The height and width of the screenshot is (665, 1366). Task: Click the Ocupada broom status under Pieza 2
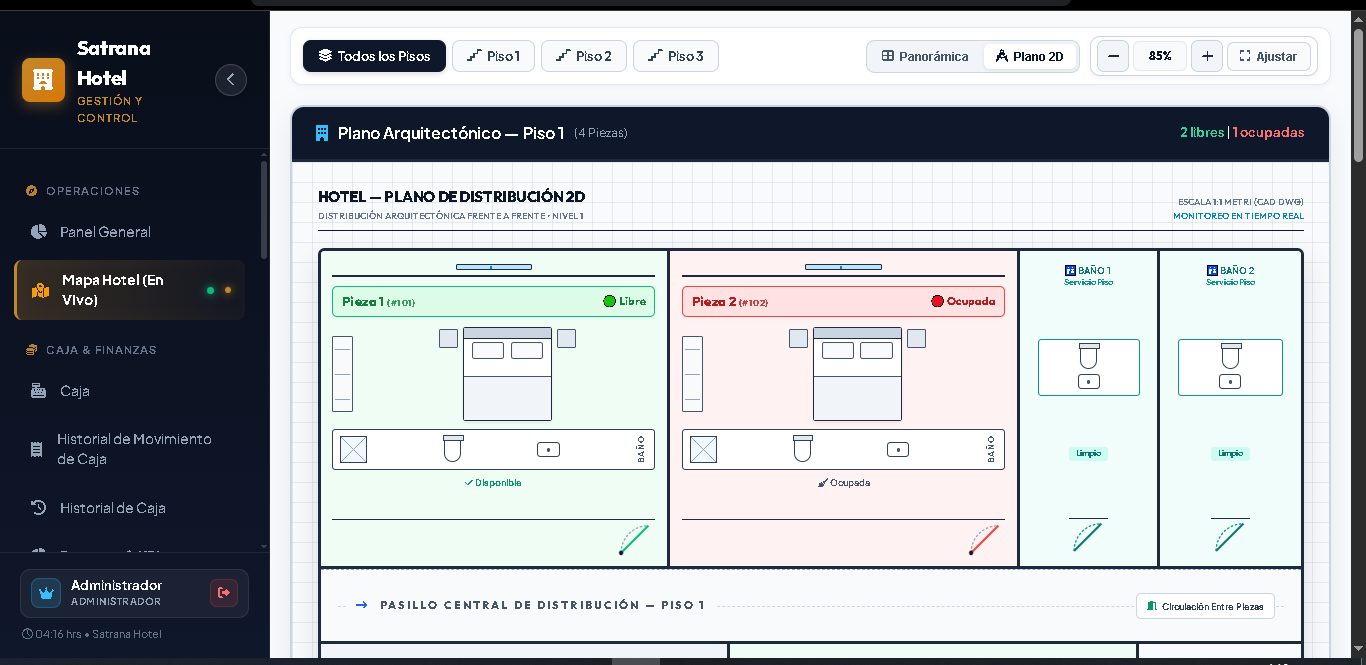pyautogui.click(x=843, y=483)
